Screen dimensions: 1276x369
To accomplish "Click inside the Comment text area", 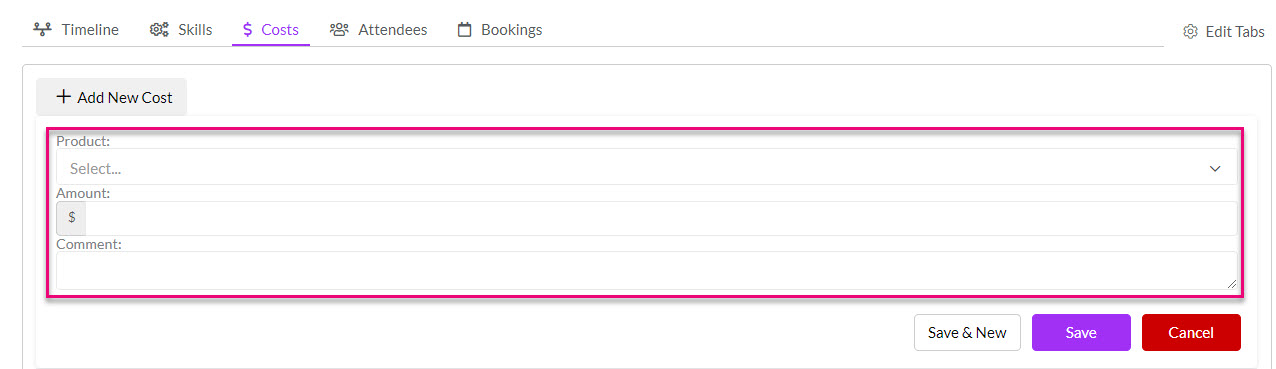I will click(x=646, y=270).
